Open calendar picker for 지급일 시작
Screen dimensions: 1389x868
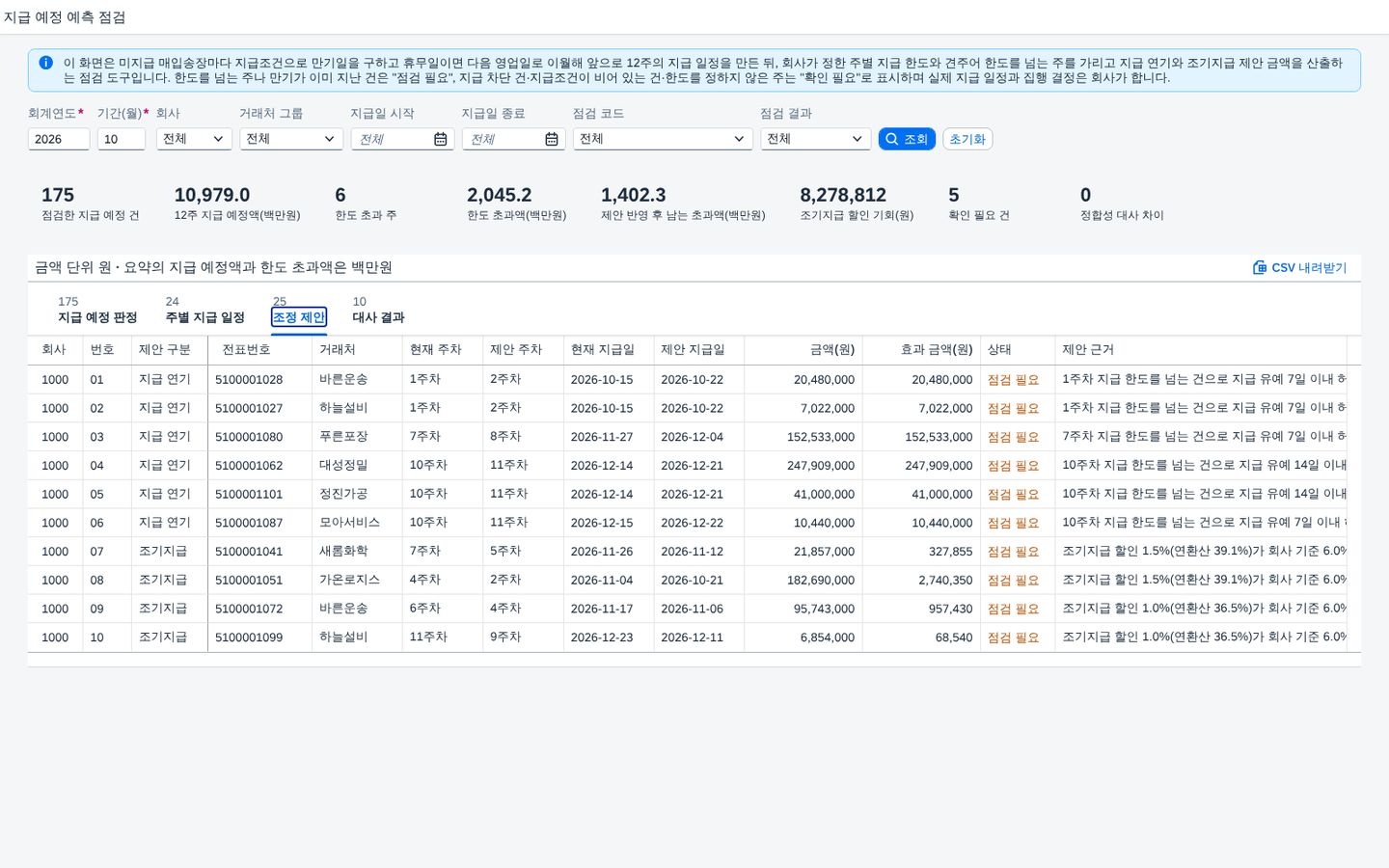(x=440, y=139)
